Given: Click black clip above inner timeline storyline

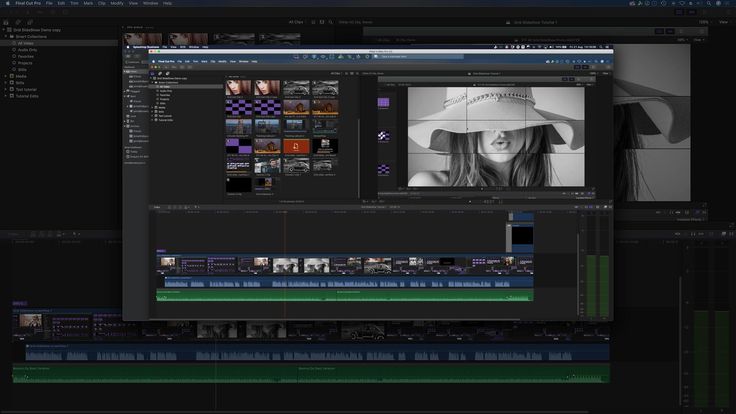Looking at the screenshot, I should click(x=522, y=235).
